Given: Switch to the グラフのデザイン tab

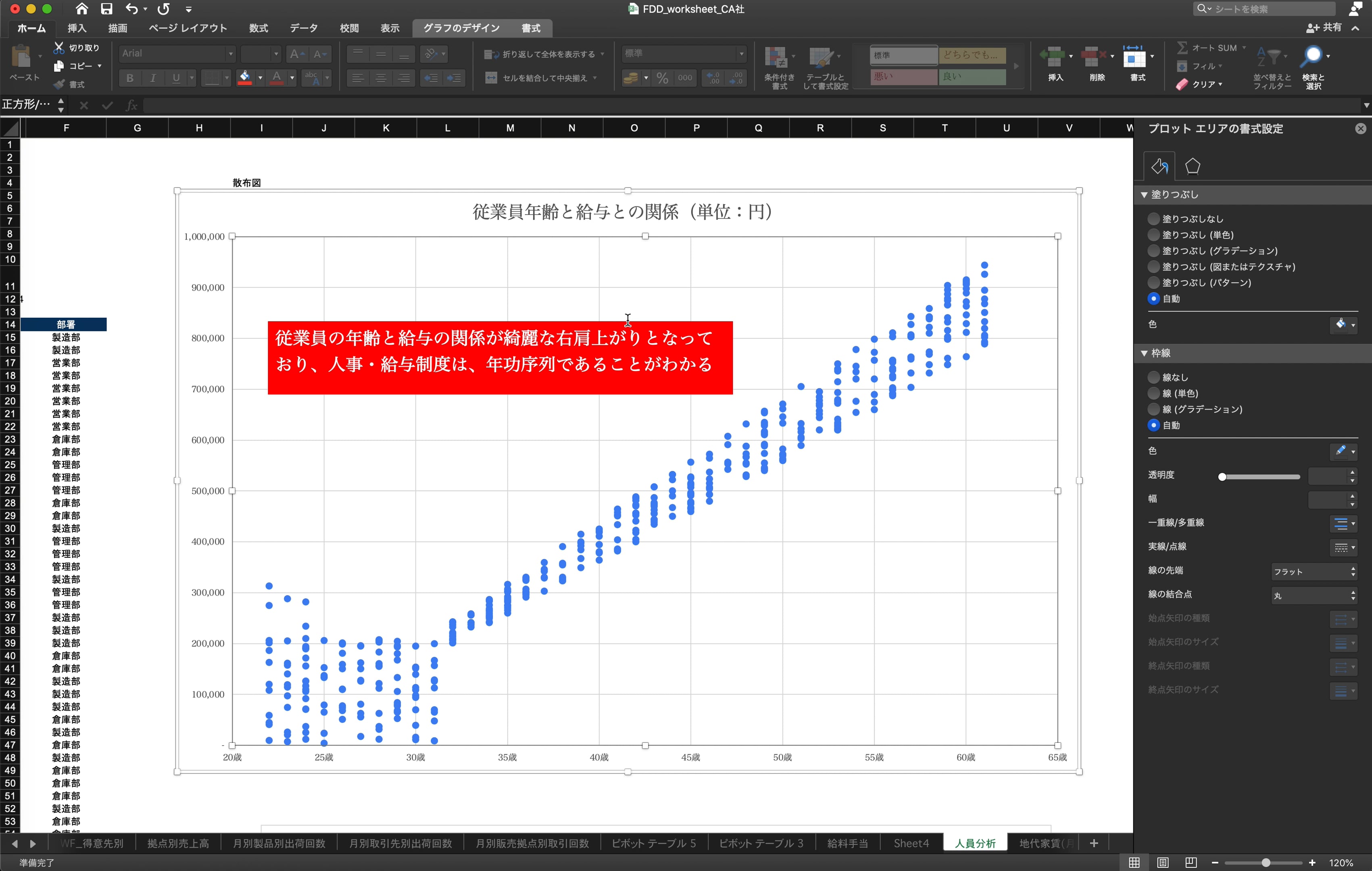Looking at the screenshot, I should pos(461,28).
